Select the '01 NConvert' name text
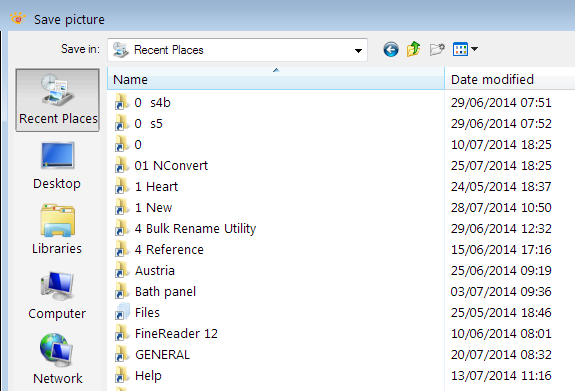The image size is (575, 391). click(x=171, y=165)
